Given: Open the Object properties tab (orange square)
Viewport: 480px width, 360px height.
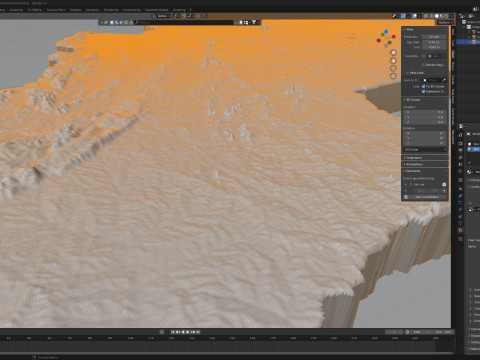Looking at the screenshot, I should click(x=460, y=189).
